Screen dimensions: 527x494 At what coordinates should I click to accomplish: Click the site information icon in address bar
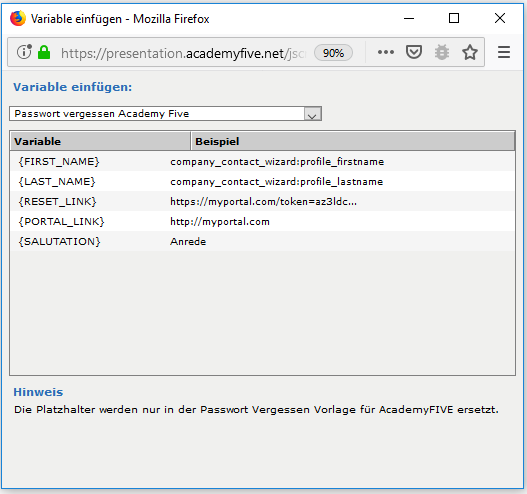(x=24, y=52)
